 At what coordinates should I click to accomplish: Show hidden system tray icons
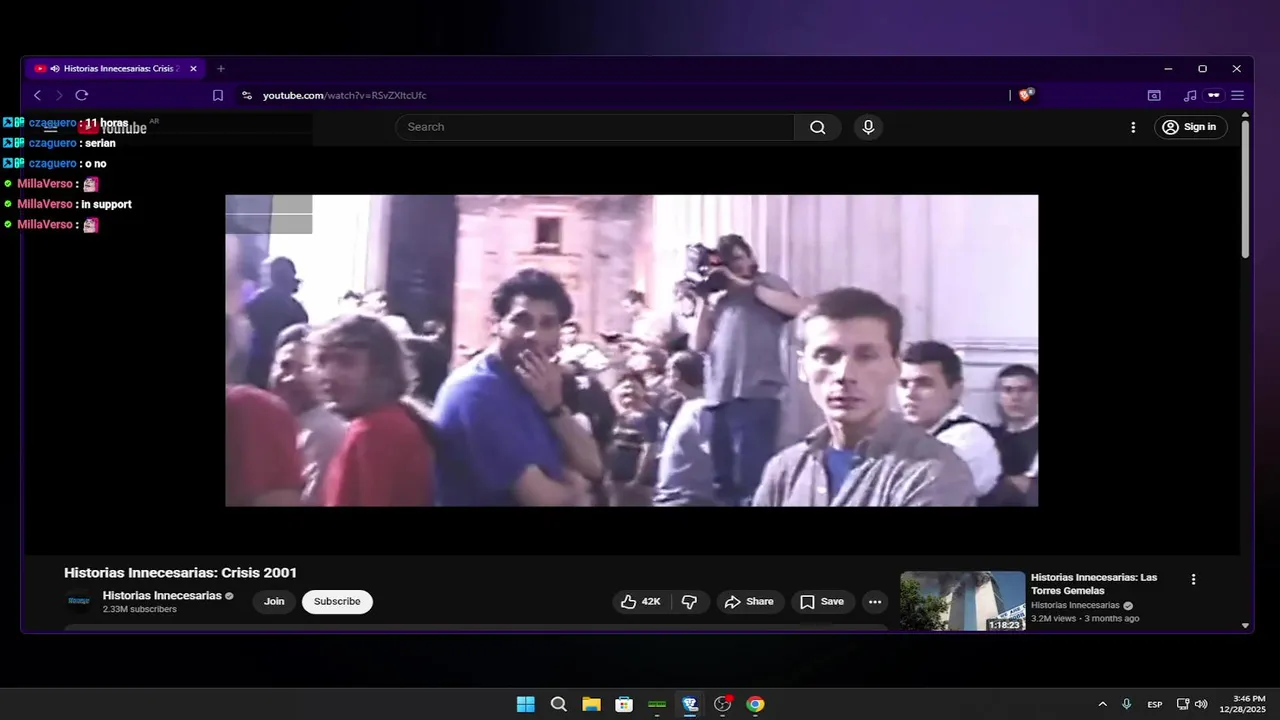click(x=1102, y=704)
